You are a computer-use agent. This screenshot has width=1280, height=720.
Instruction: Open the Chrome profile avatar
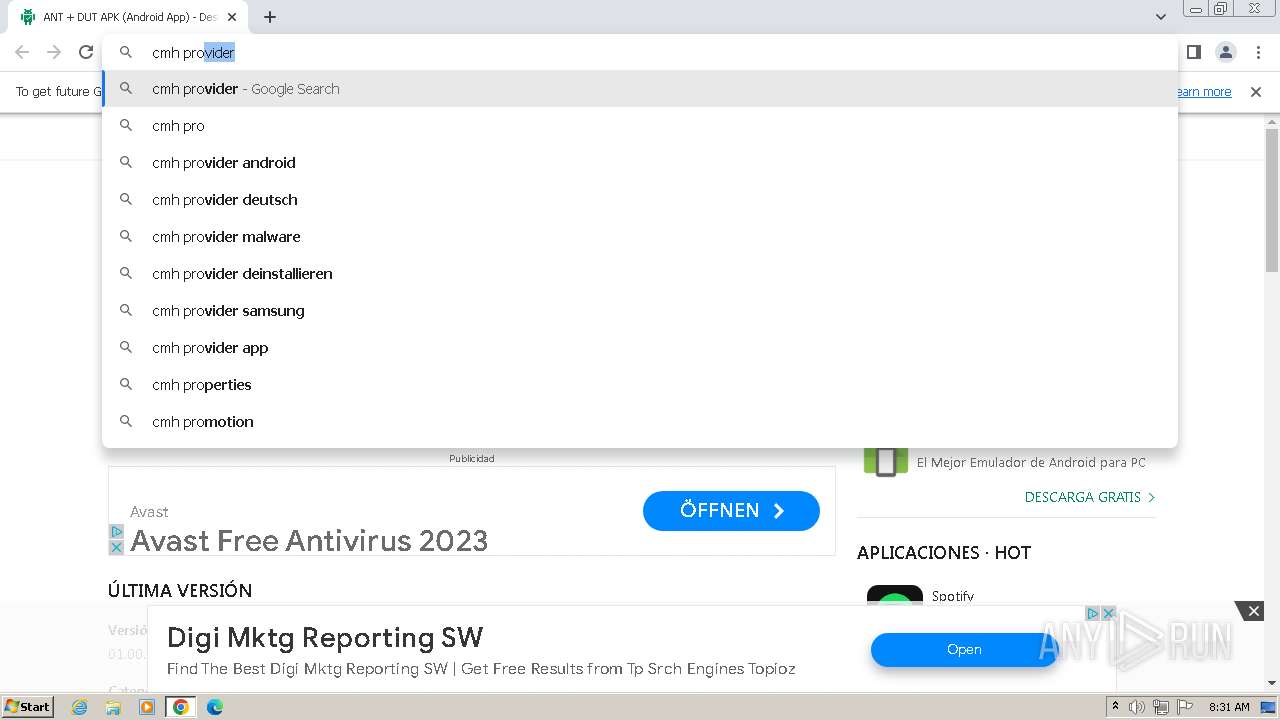coord(1226,52)
